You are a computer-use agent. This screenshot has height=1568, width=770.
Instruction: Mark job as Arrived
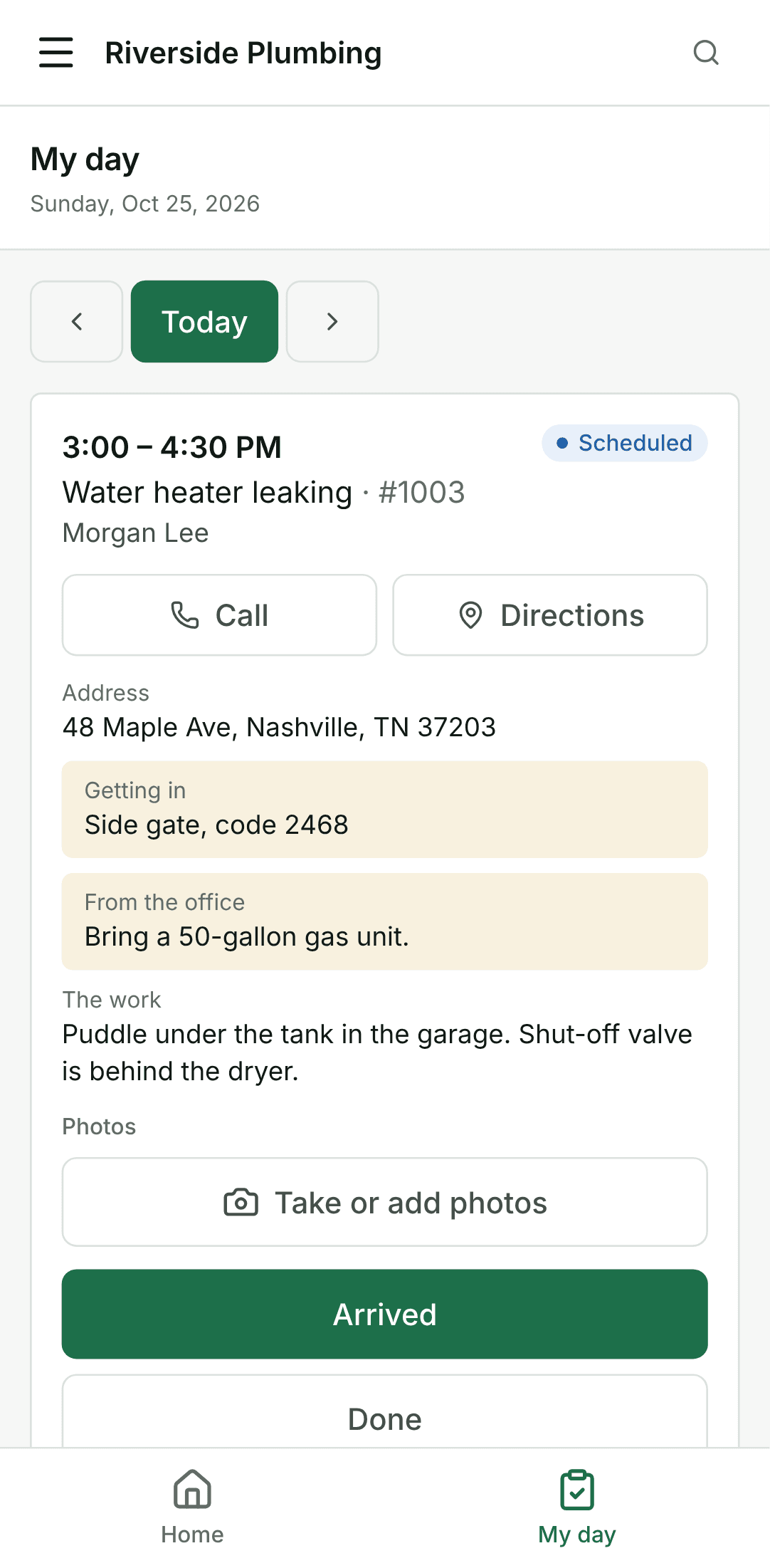385,1314
